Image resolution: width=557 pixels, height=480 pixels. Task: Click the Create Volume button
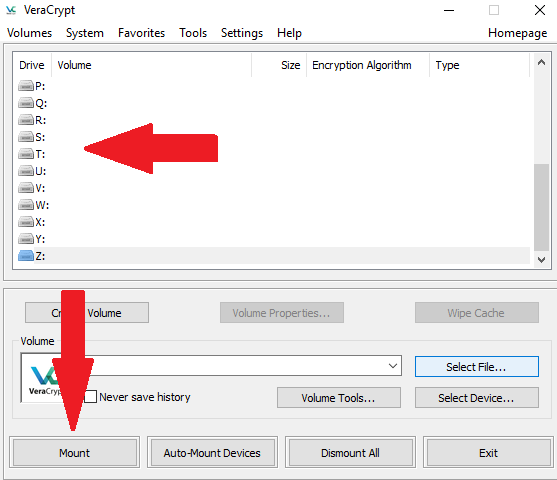(87, 313)
